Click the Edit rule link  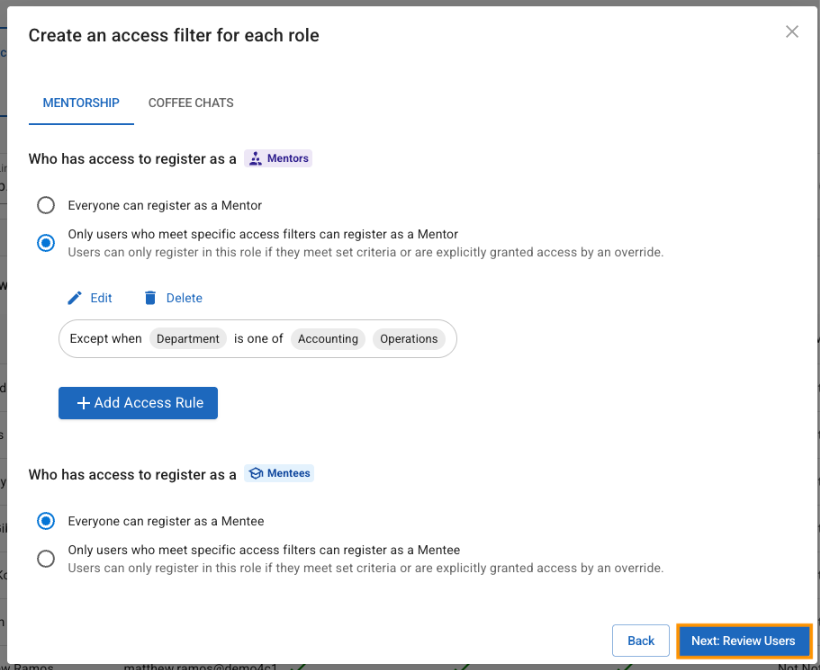point(101,298)
